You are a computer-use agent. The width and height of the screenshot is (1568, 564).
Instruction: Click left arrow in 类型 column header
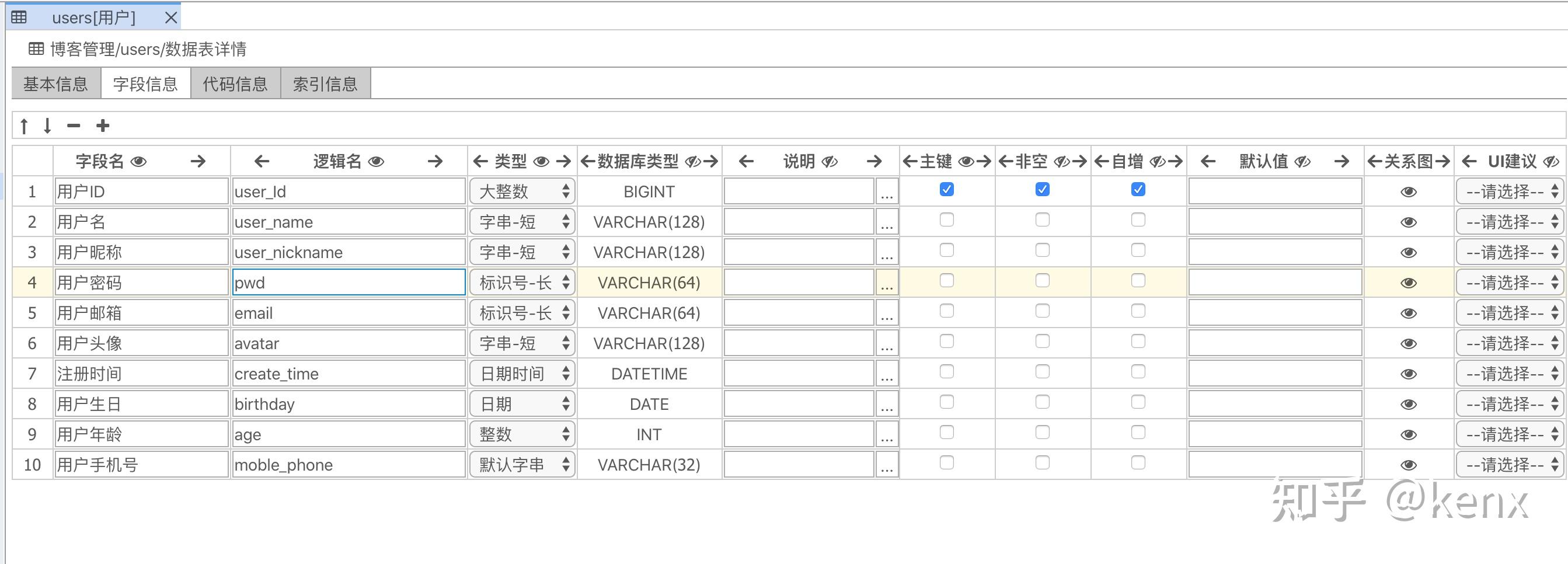coord(480,161)
